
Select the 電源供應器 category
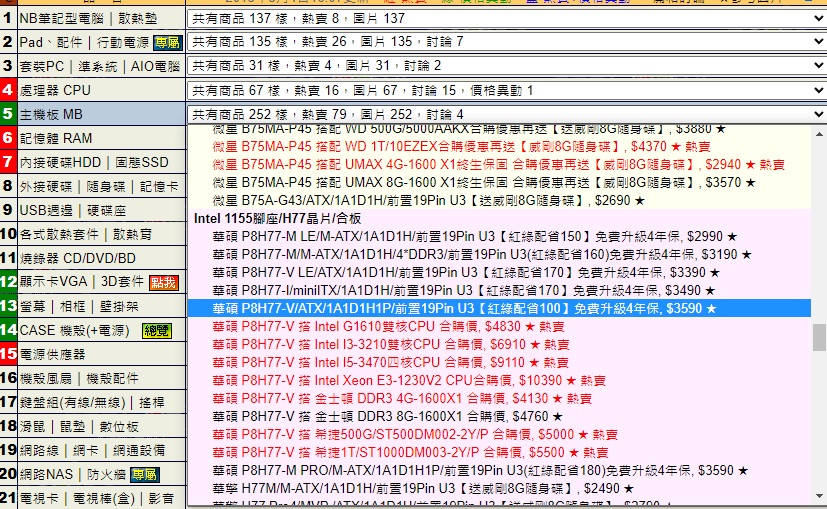52,354
